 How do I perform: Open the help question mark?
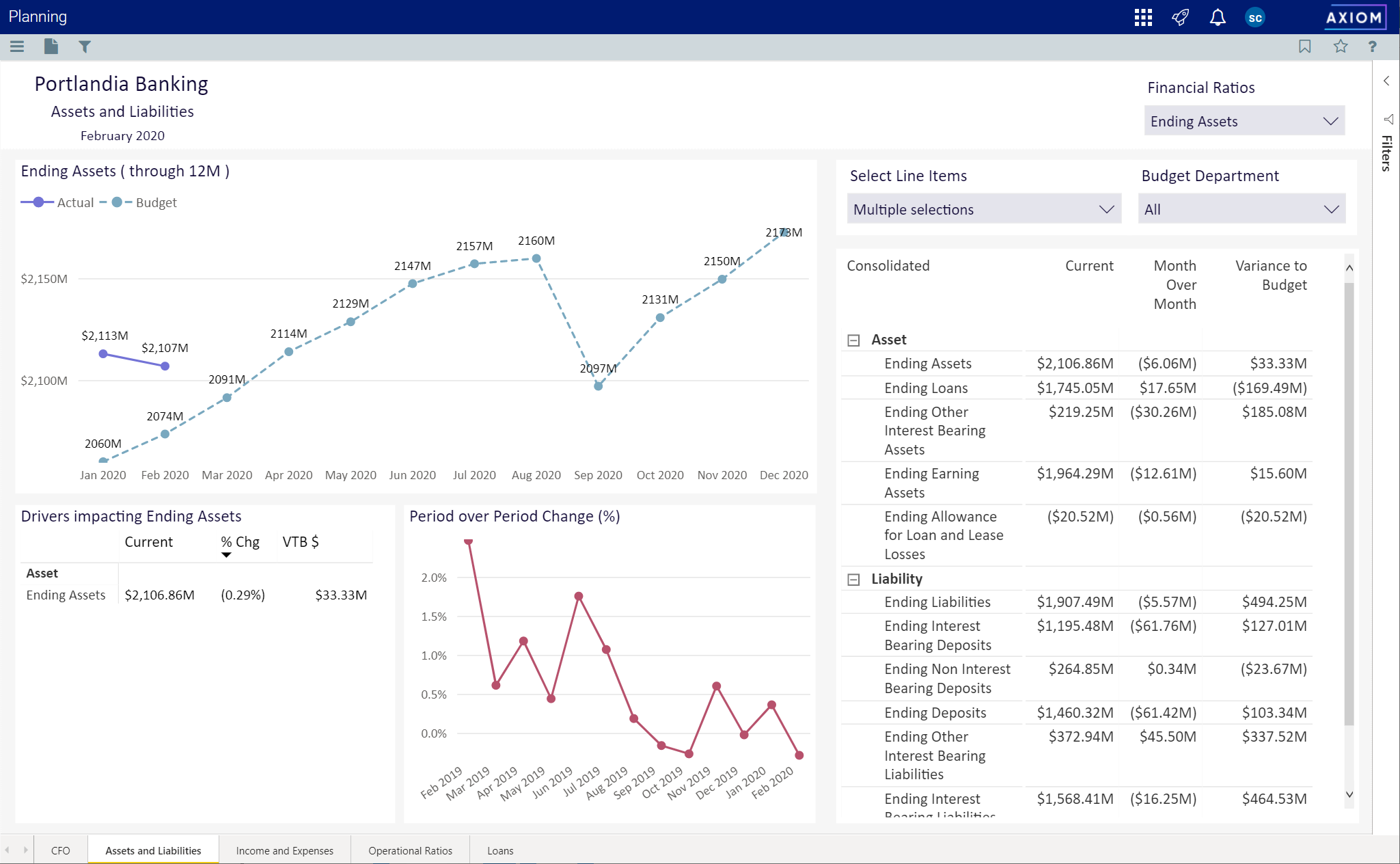1372,46
